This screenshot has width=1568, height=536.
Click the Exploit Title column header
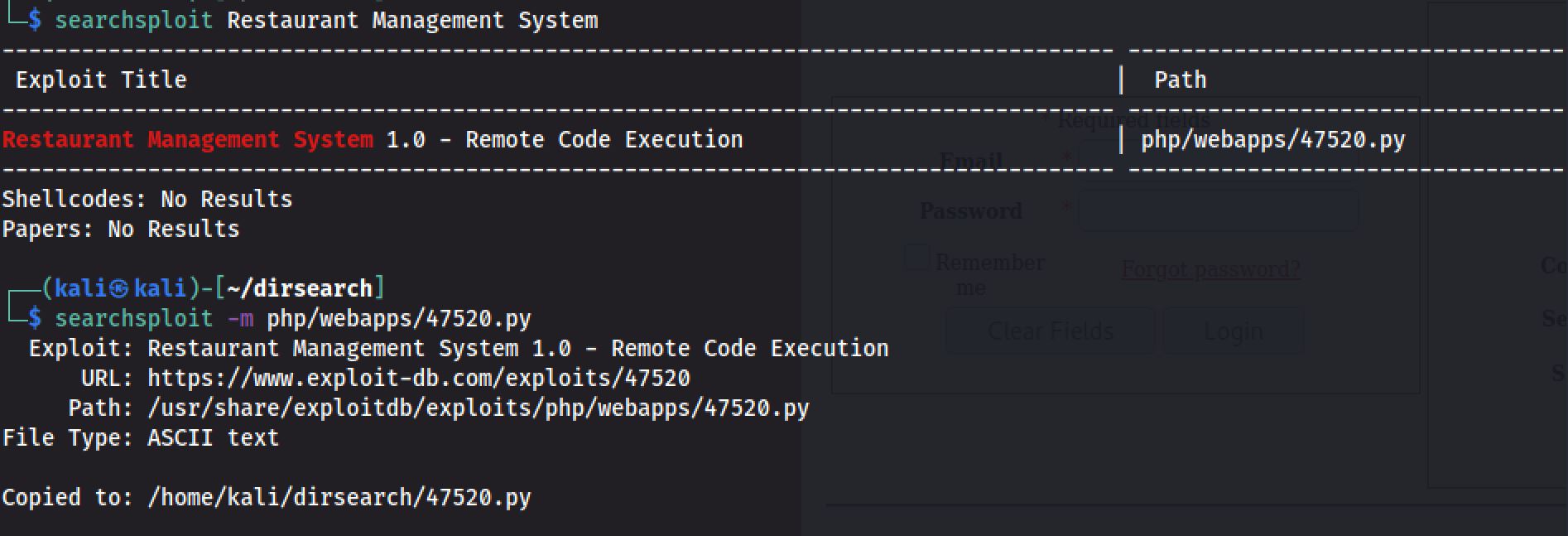point(101,80)
